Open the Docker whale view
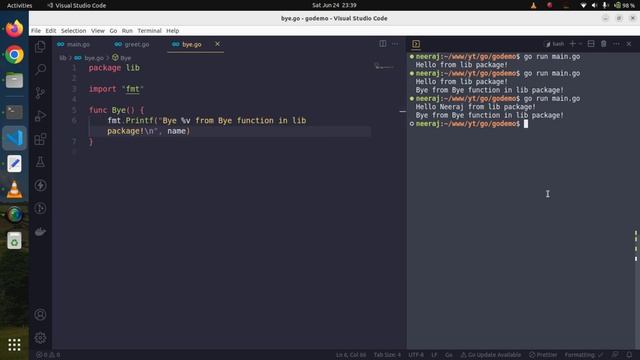The image size is (640, 360). [x=40, y=232]
